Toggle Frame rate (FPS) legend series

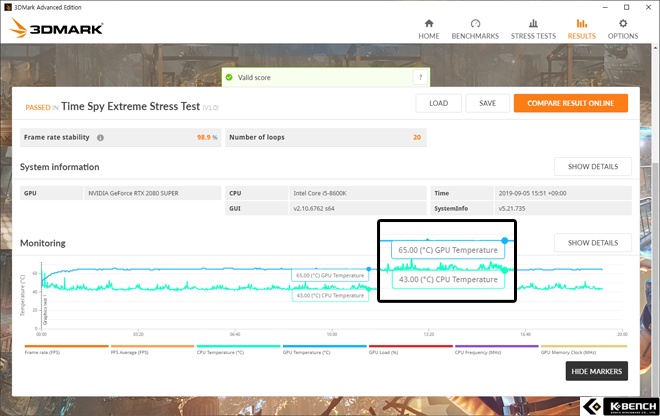tap(67, 350)
